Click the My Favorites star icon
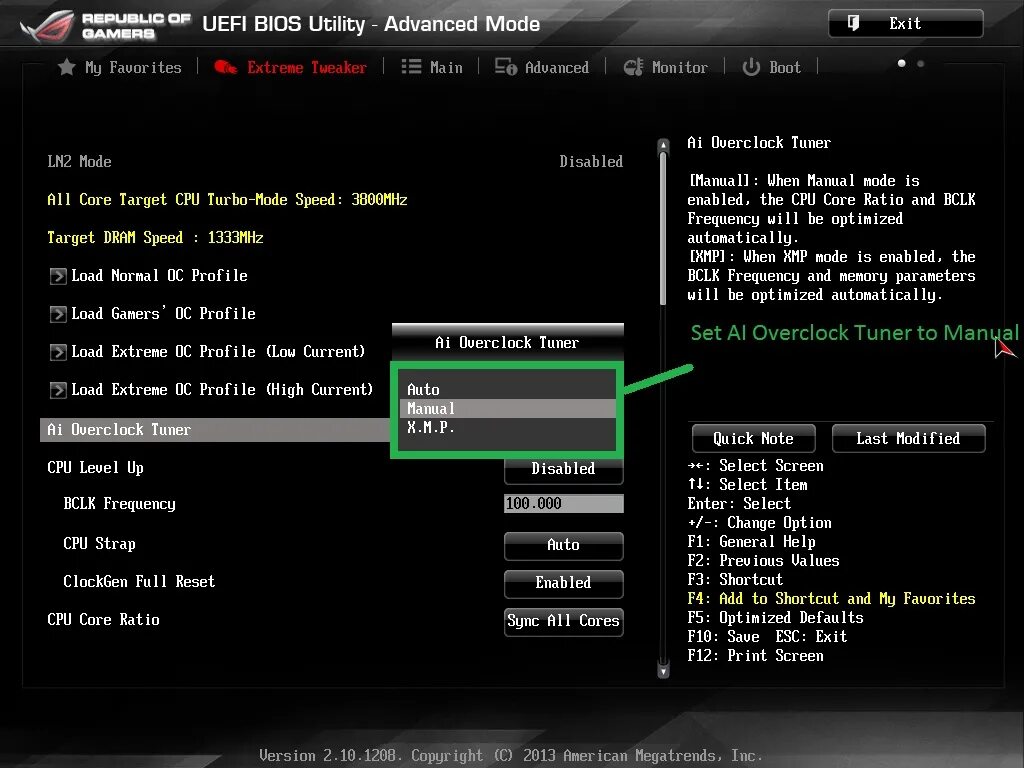This screenshot has height=768, width=1024. (x=66, y=67)
